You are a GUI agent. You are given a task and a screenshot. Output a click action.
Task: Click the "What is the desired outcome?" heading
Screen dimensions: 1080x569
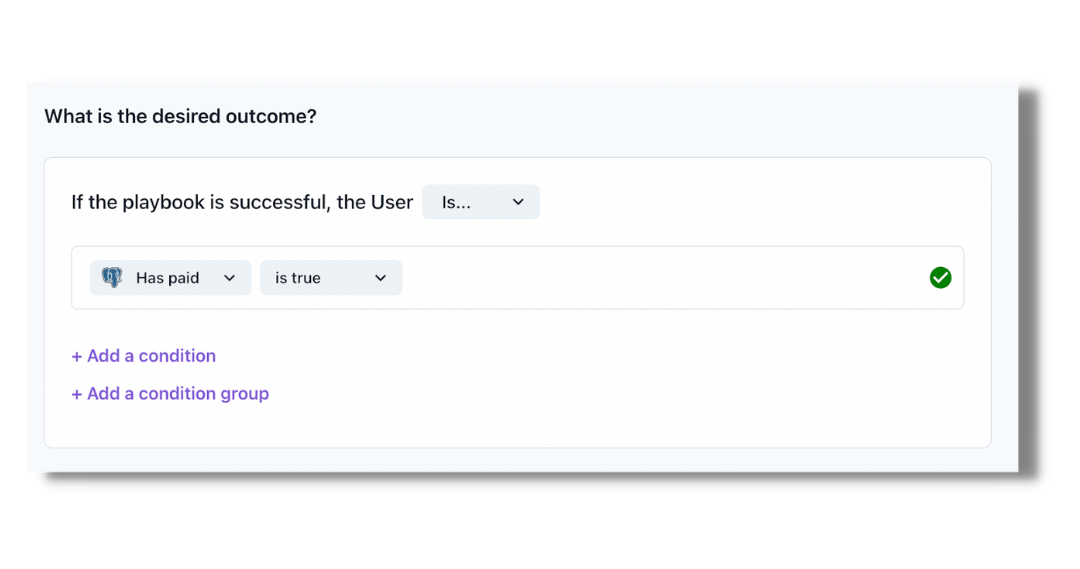pyautogui.click(x=180, y=116)
